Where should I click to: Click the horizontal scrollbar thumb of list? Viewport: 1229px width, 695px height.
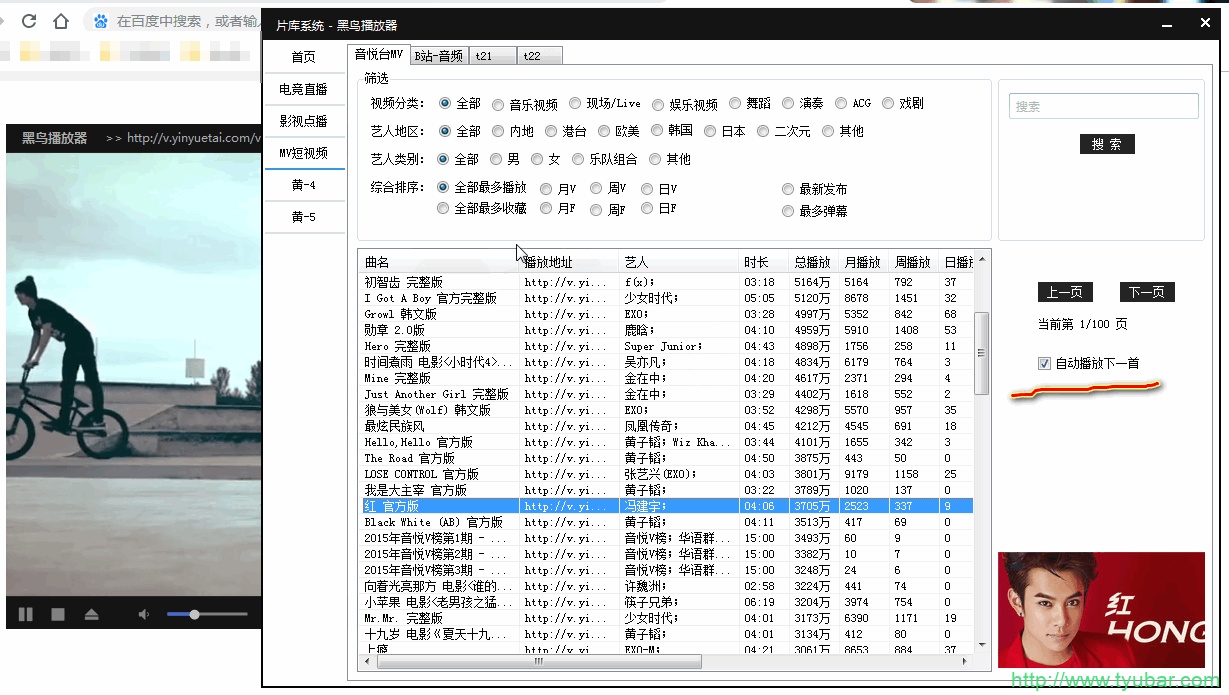pos(539,661)
